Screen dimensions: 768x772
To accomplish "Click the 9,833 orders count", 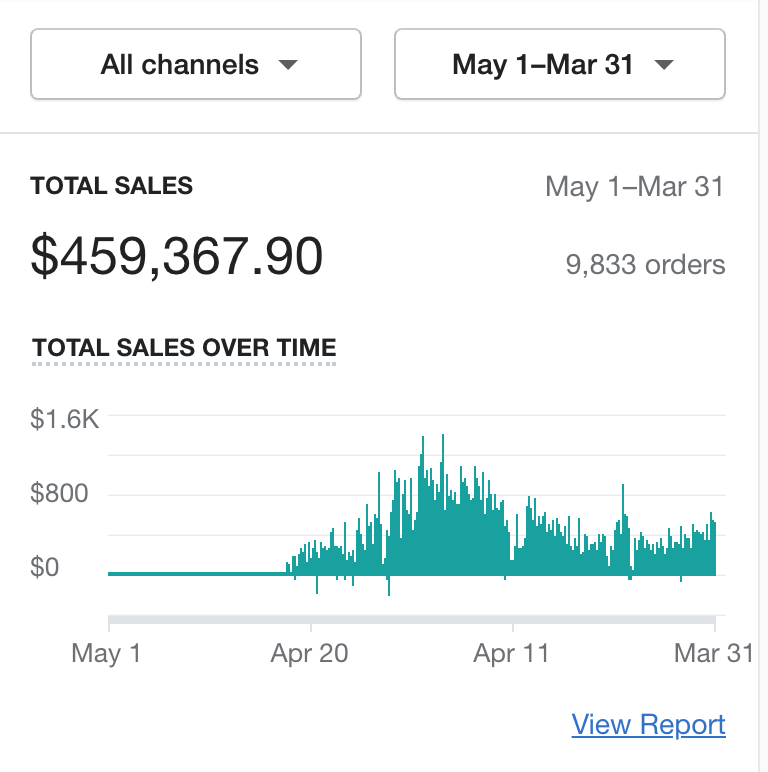I will coord(645,265).
